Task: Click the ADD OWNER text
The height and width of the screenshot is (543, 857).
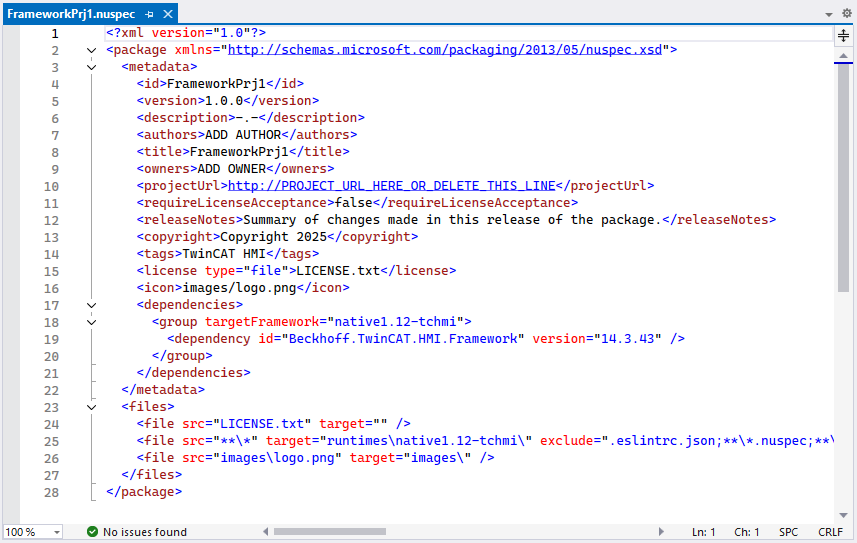Action: coord(231,169)
